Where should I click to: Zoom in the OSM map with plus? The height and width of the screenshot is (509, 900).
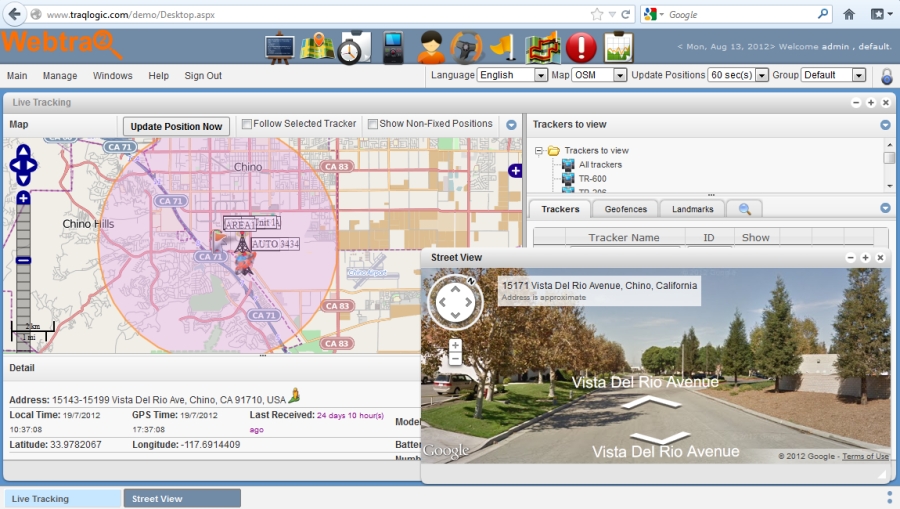[x=23, y=199]
